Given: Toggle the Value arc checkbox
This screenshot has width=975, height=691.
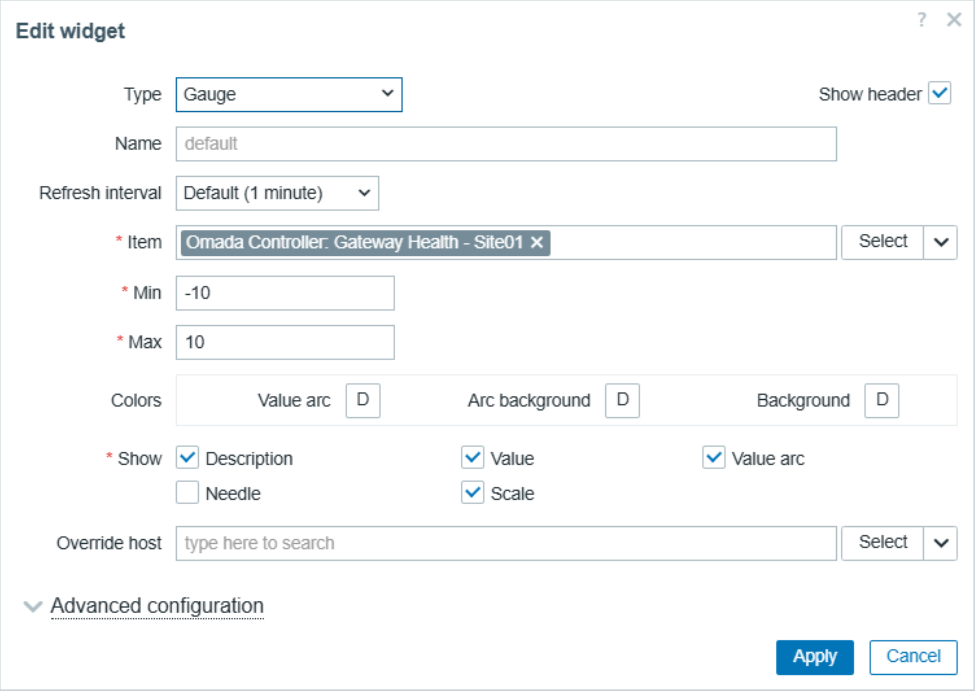Looking at the screenshot, I should click(x=713, y=458).
